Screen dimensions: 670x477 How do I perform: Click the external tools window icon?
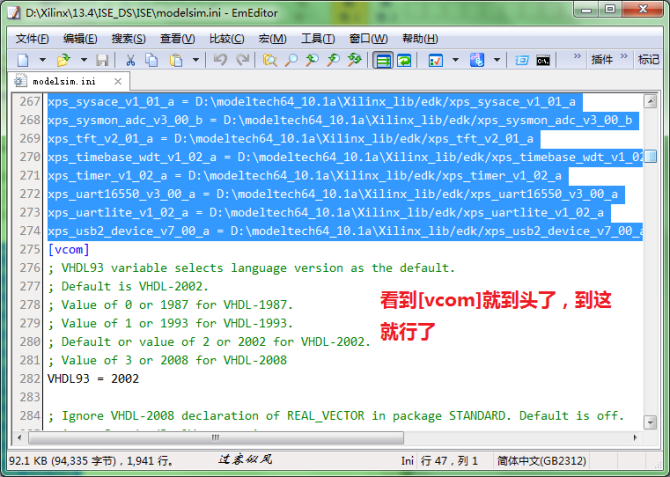pos(522,60)
